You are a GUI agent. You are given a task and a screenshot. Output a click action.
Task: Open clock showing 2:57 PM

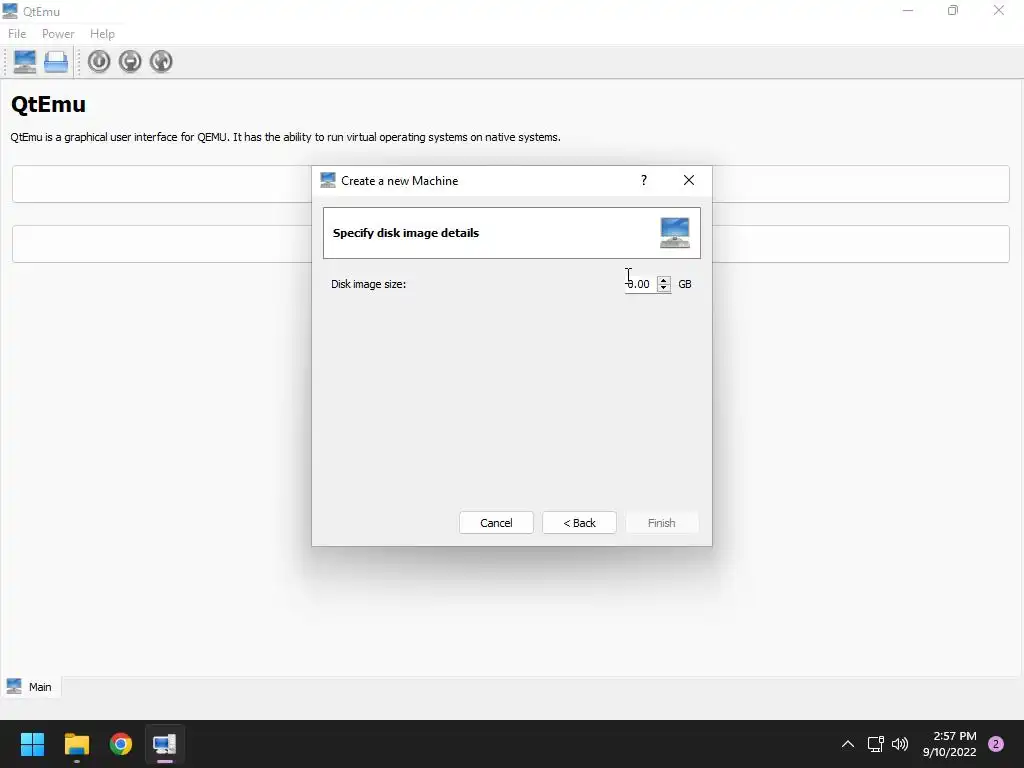pos(950,744)
